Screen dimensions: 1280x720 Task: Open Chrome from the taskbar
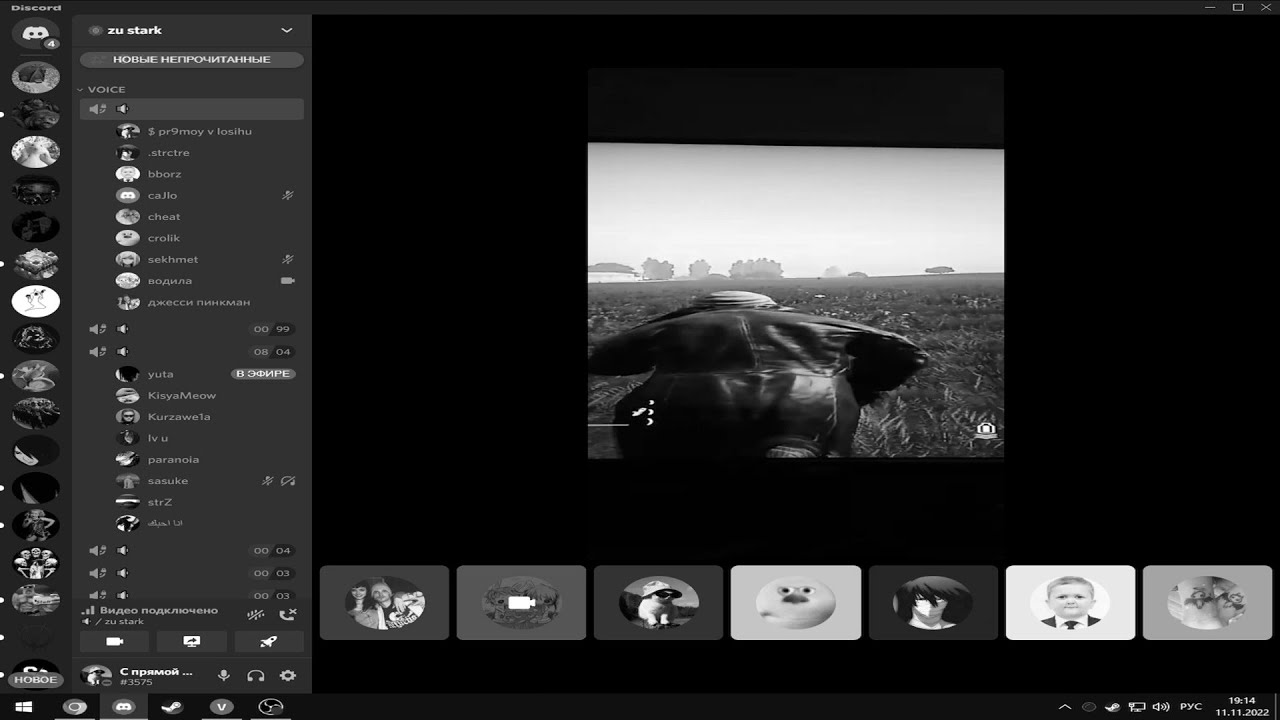click(75, 707)
